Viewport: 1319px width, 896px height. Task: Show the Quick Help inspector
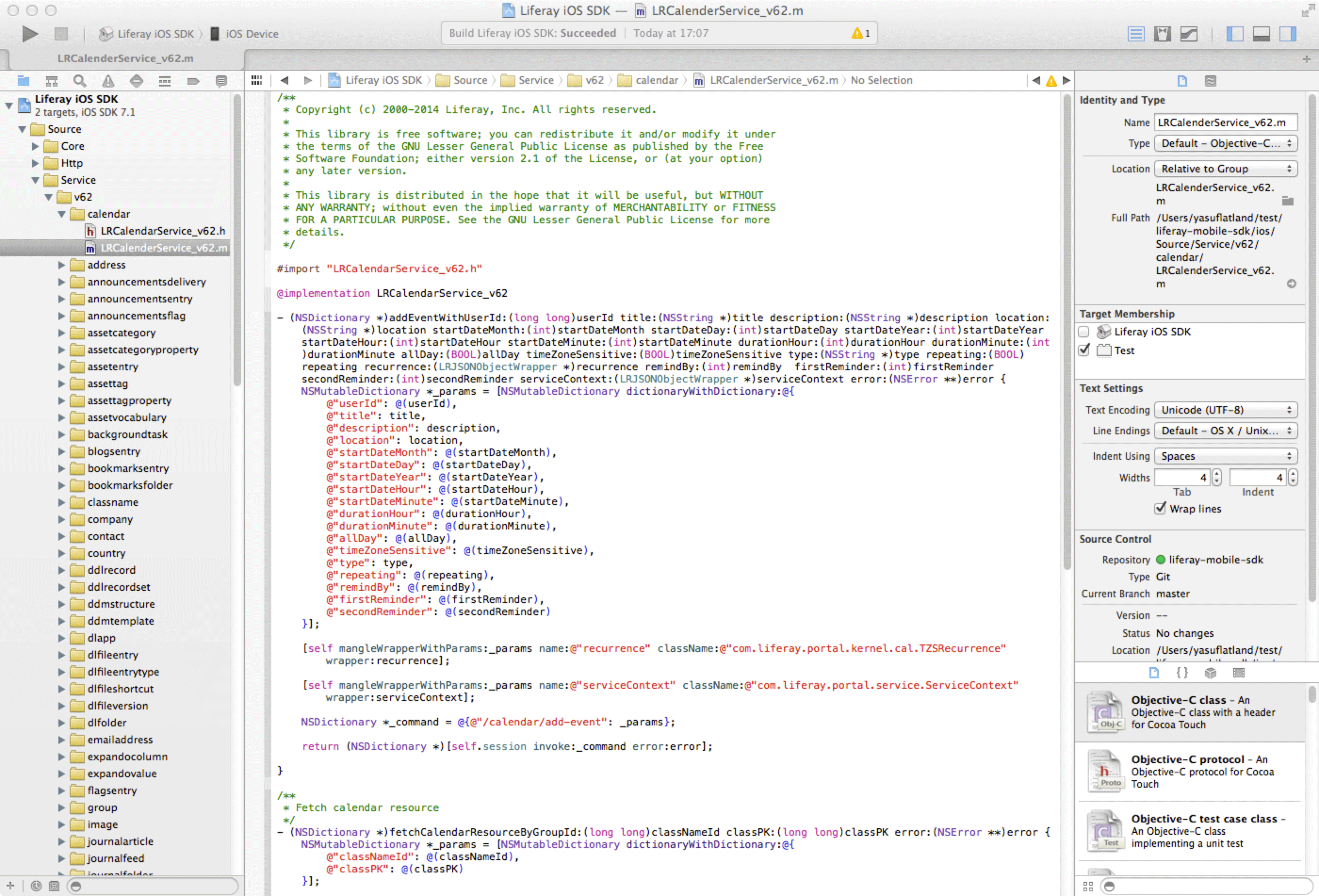[1210, 81]
